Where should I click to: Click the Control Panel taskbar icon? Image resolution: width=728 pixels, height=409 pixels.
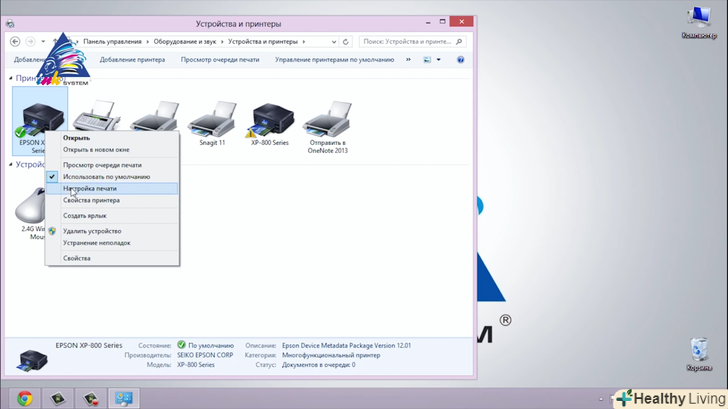[124, 398]
